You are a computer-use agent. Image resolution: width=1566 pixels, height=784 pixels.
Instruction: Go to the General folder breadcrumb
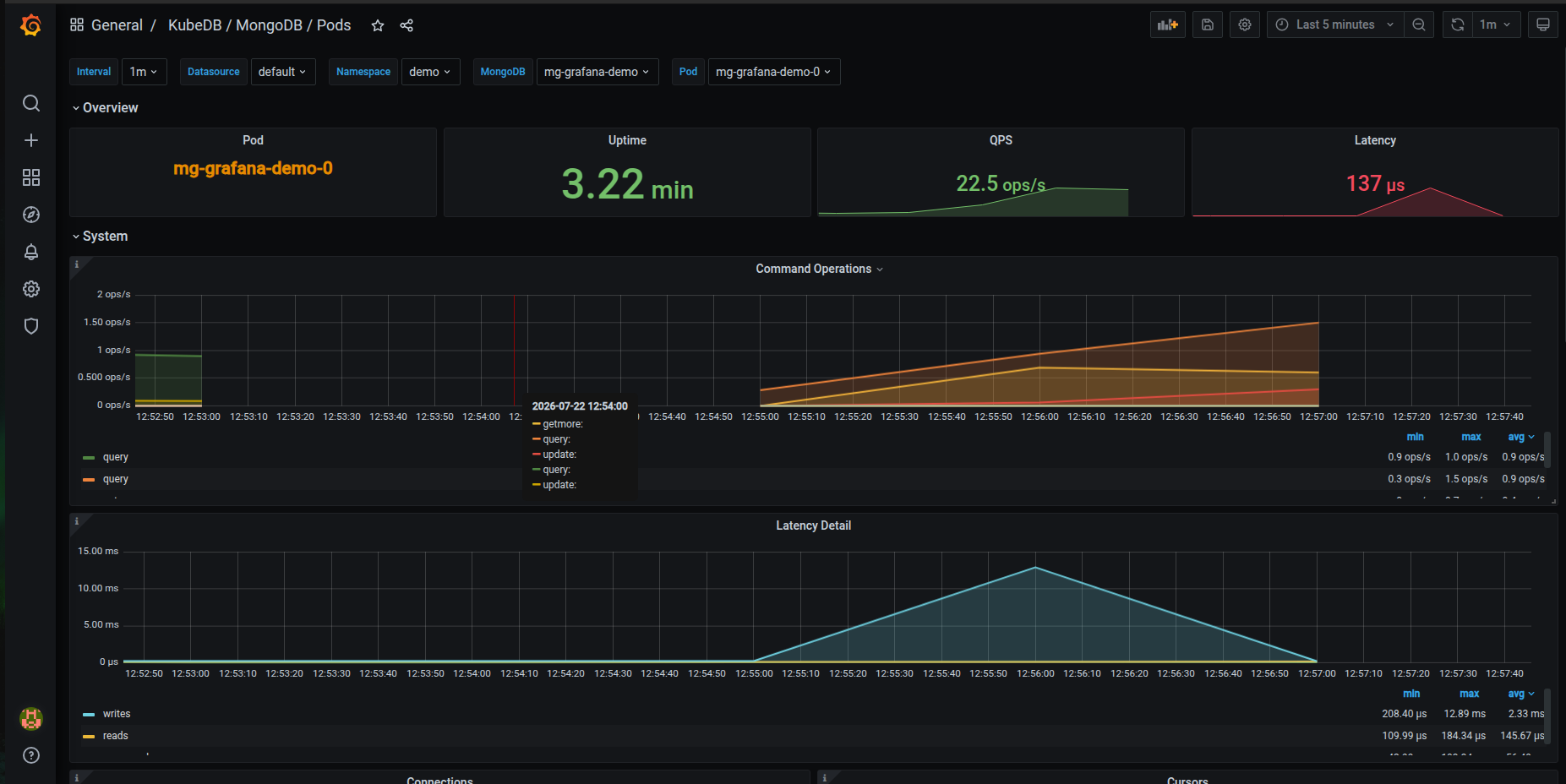[x=117, y=25]
